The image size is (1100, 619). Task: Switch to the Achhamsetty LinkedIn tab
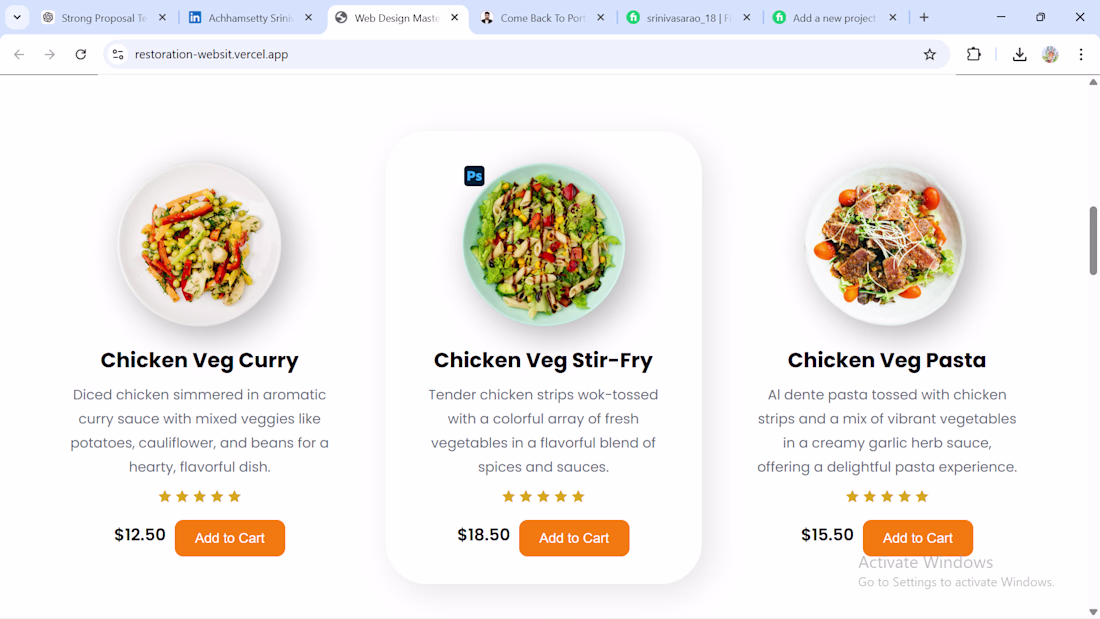[249, 18]
